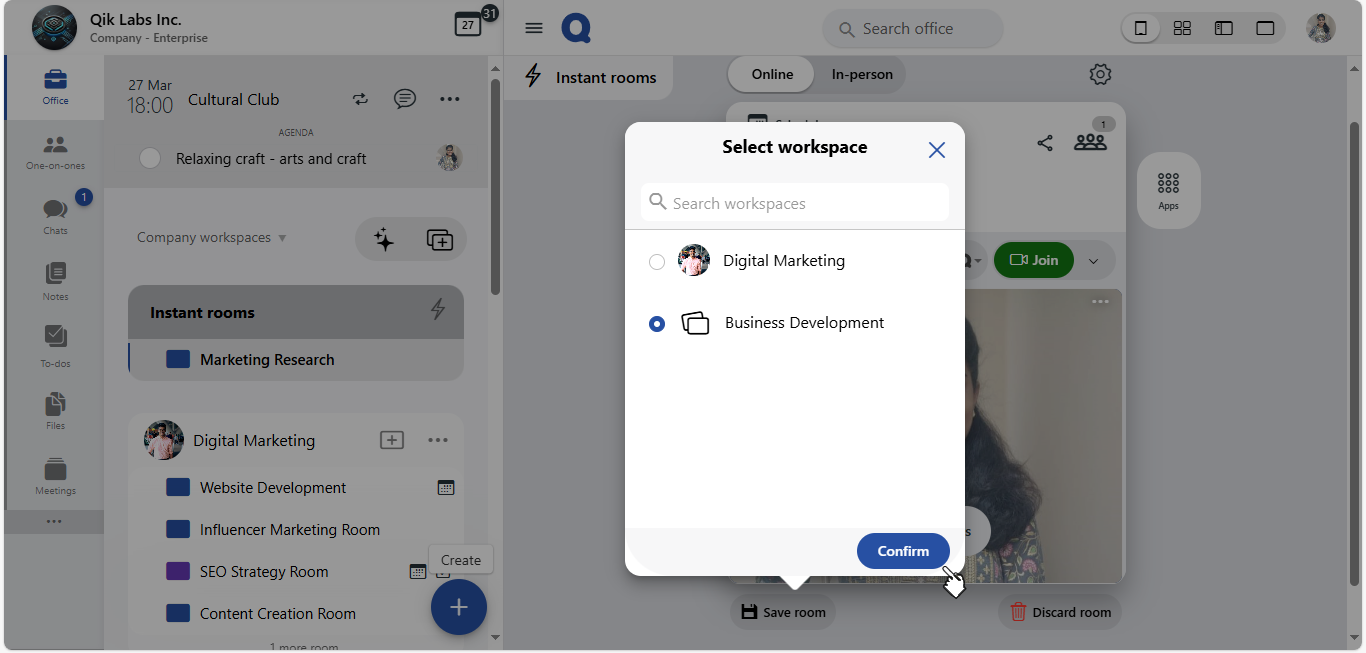Check the Relaxing craft agenda item
Viewport: 1366px width, 653px height.
(150, 158)
